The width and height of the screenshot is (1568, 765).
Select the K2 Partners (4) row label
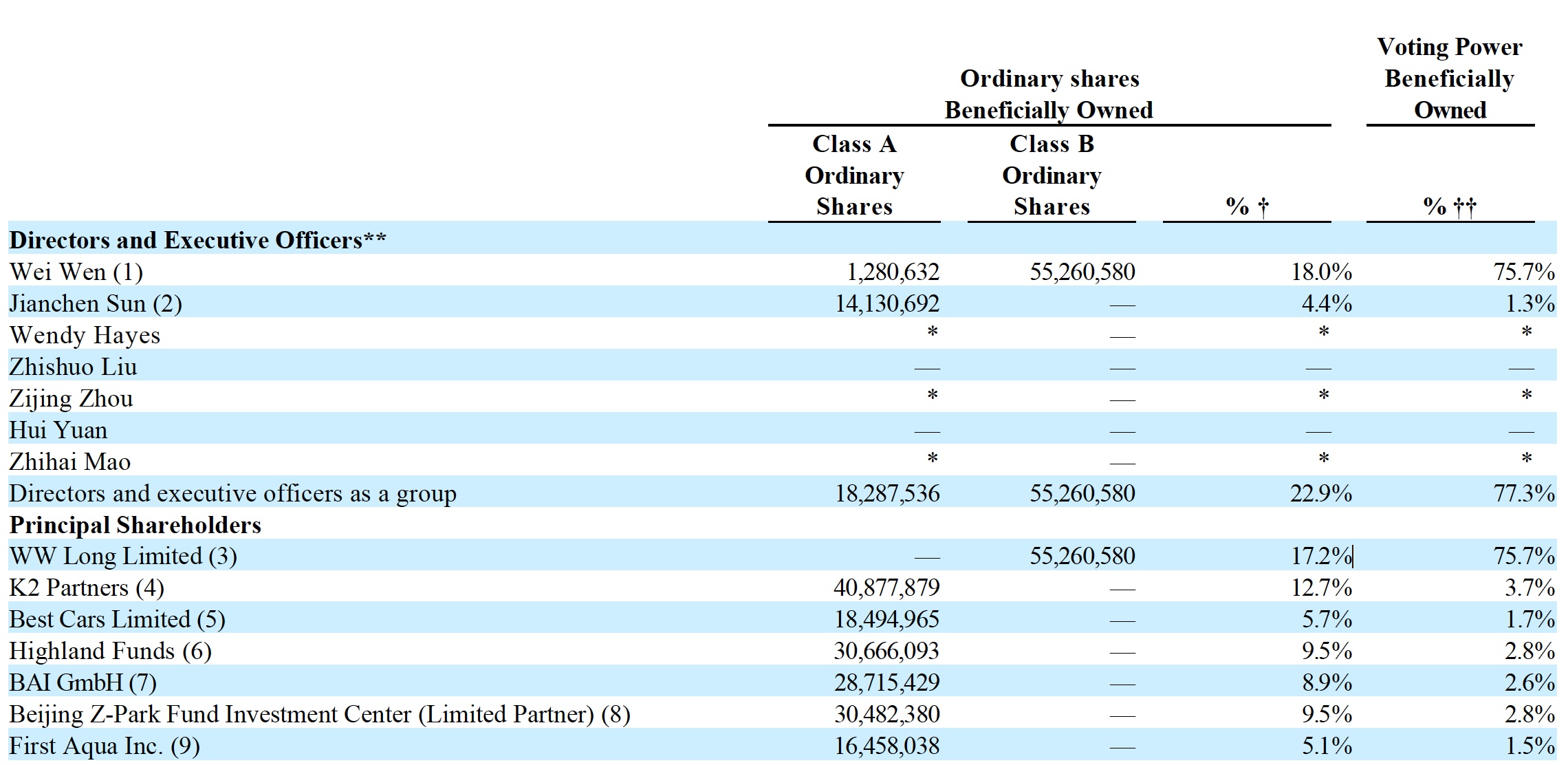(87, 588)
